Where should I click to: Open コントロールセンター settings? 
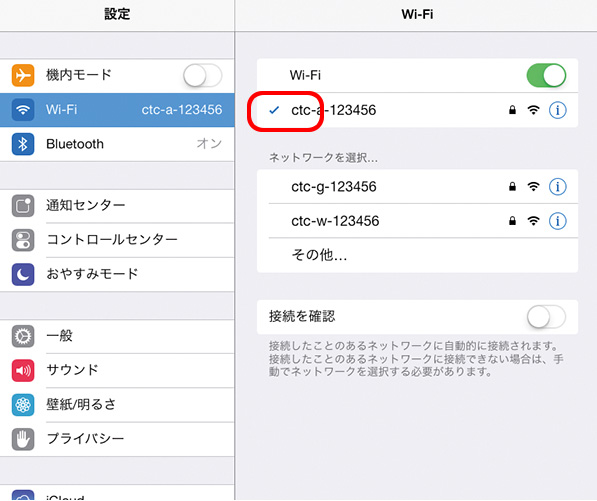click(117, 240)
